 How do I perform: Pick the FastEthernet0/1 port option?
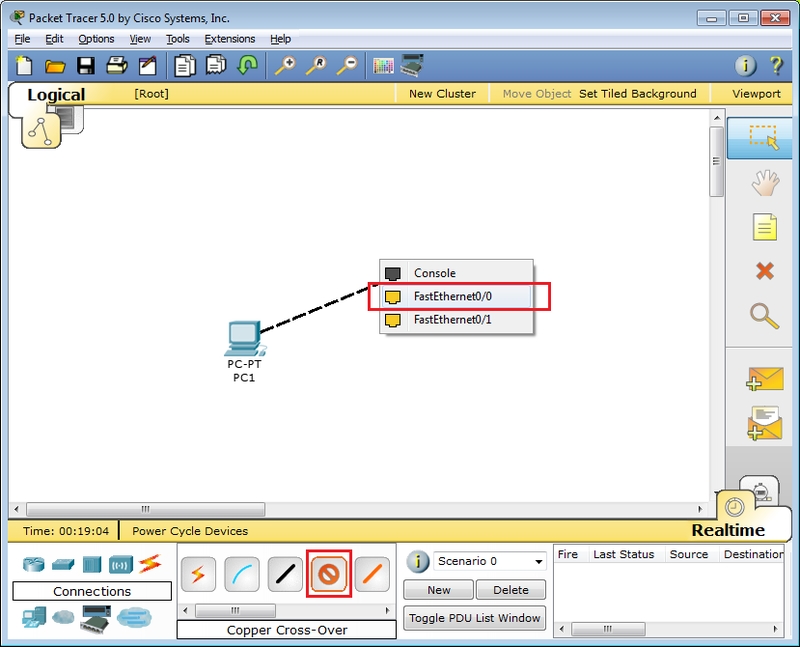(453, 320)
